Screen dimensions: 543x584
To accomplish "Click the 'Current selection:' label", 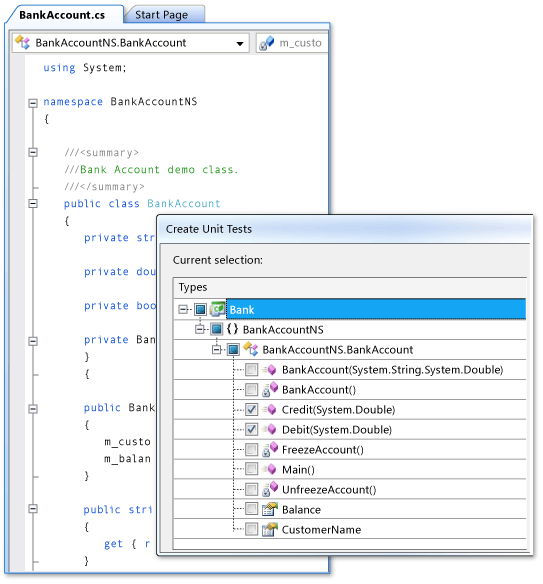I will click(217, 260).
